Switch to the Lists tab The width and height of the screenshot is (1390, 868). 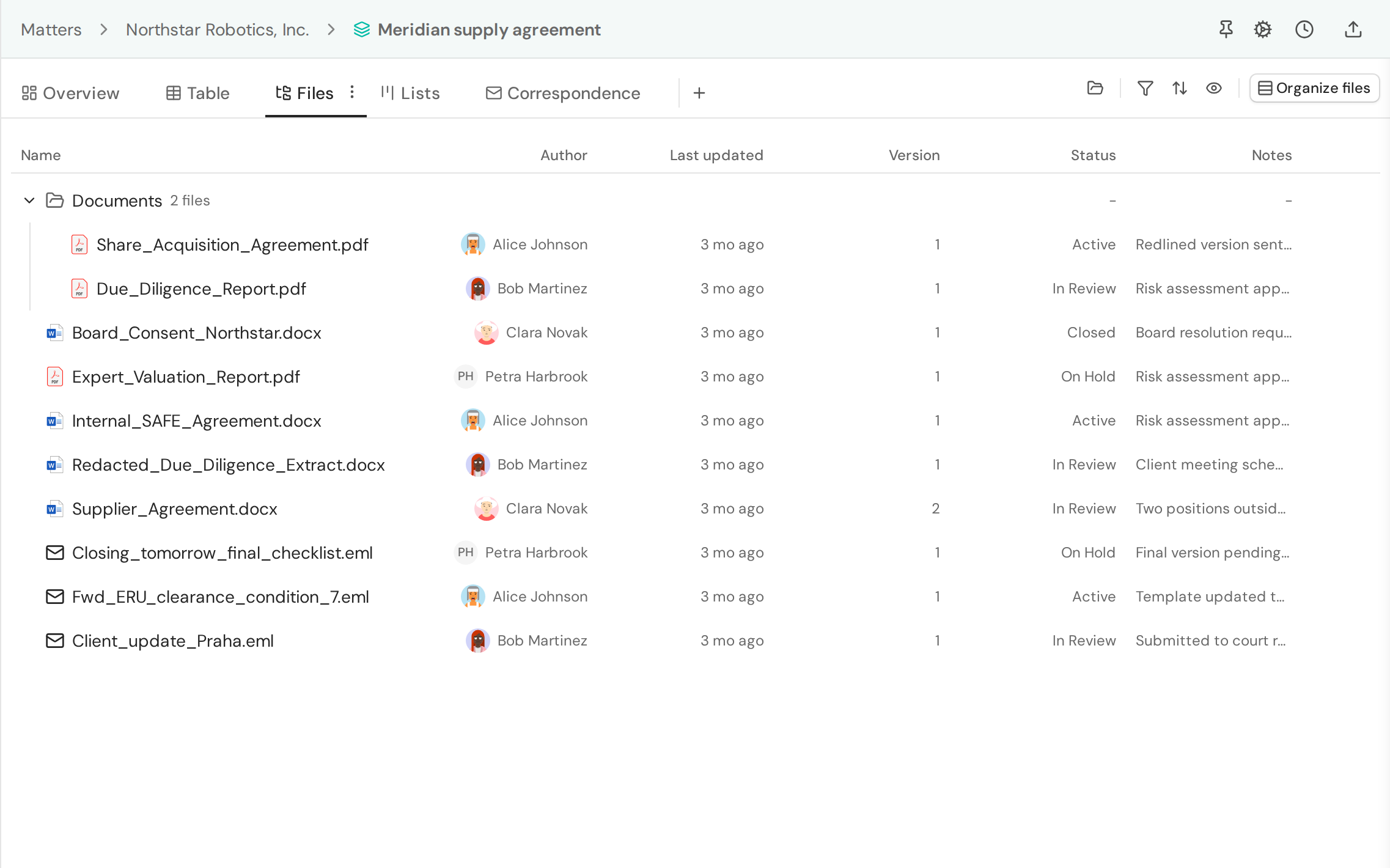click(410, 93)
